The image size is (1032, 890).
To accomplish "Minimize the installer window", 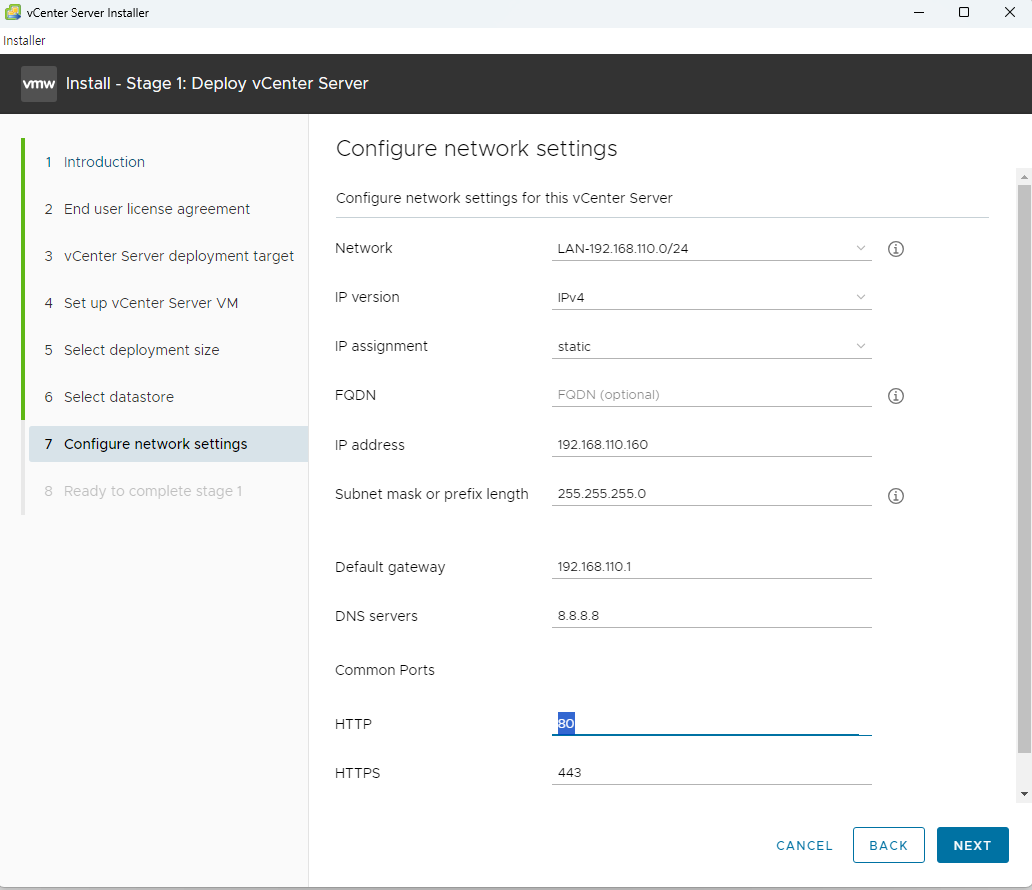I will [x=919, y=12].
